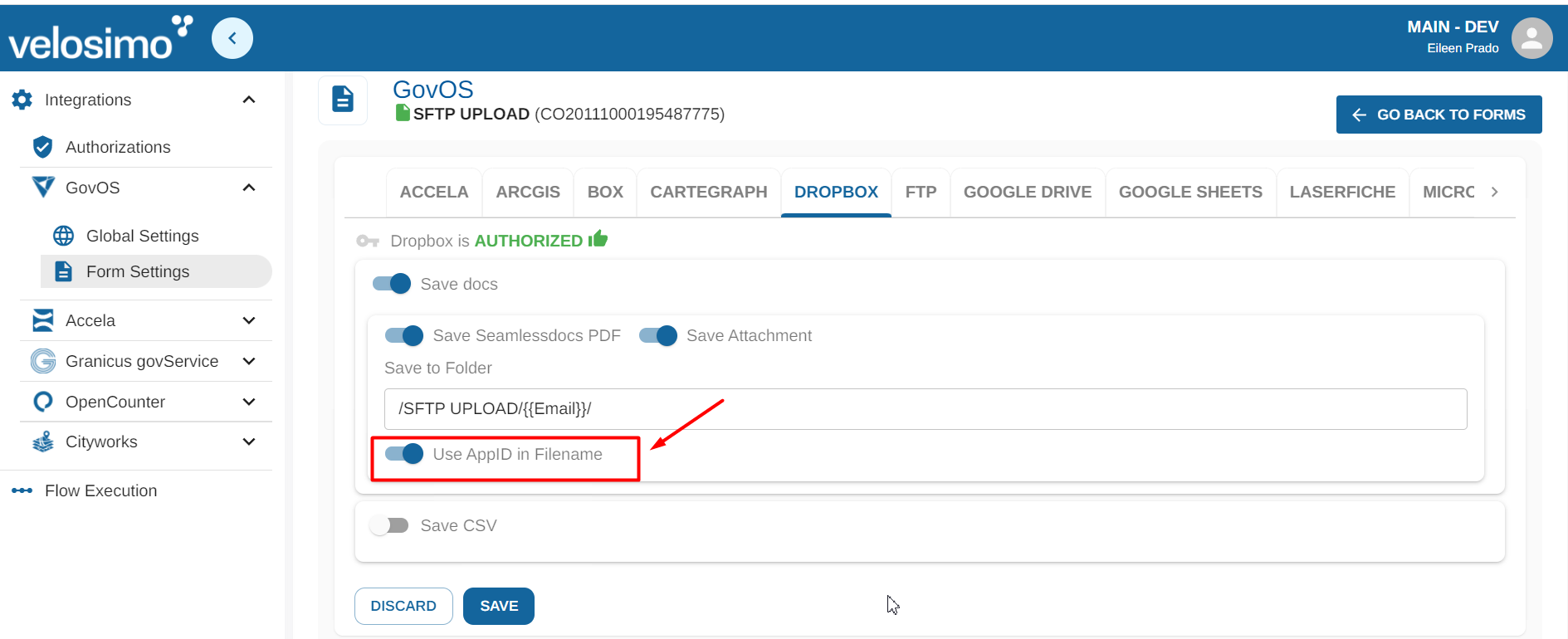
Task: Expand the Granicus govService group
Action: coord(249,361)
